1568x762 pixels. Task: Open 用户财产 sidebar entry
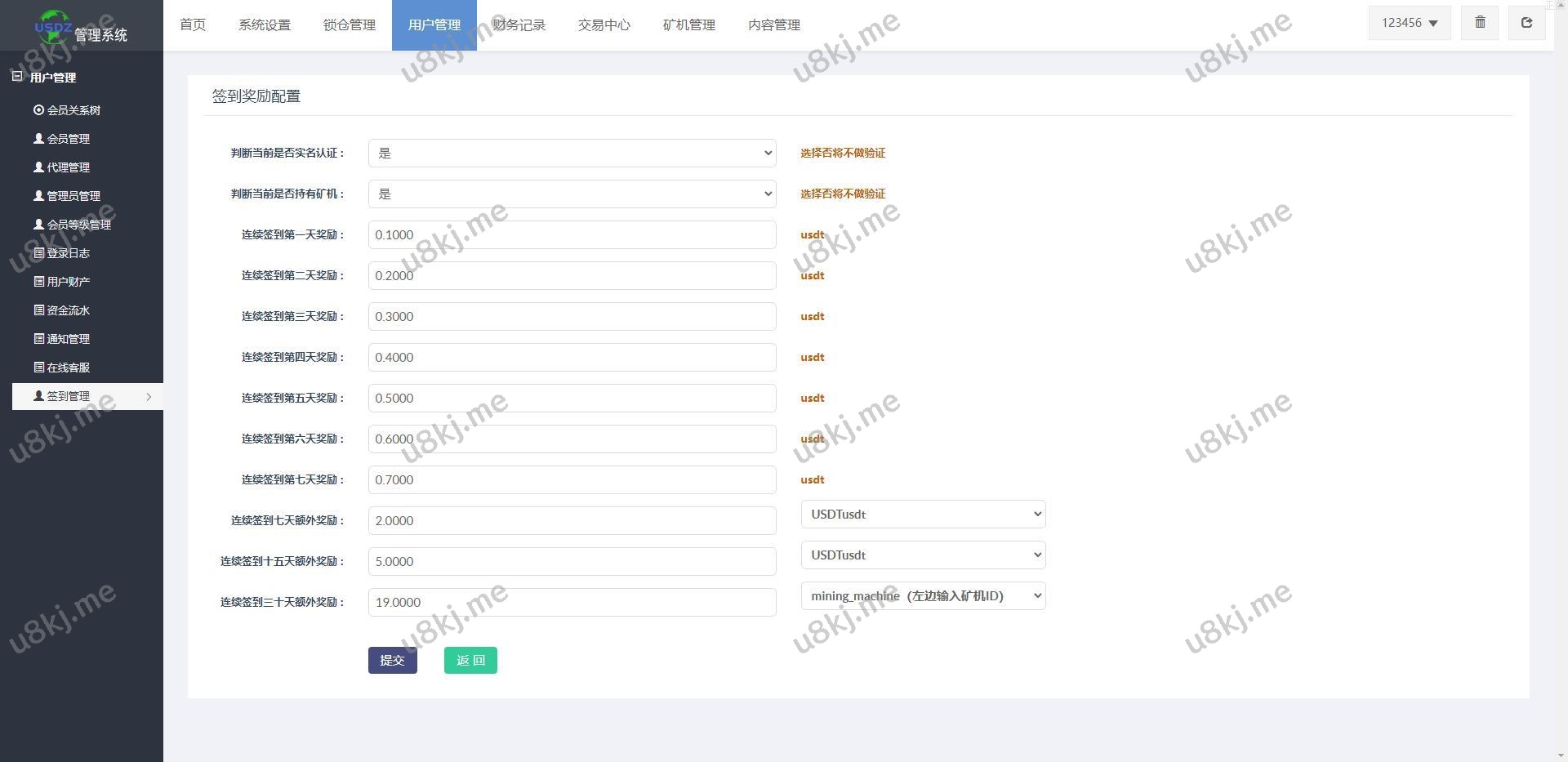(x=68, y=282)
